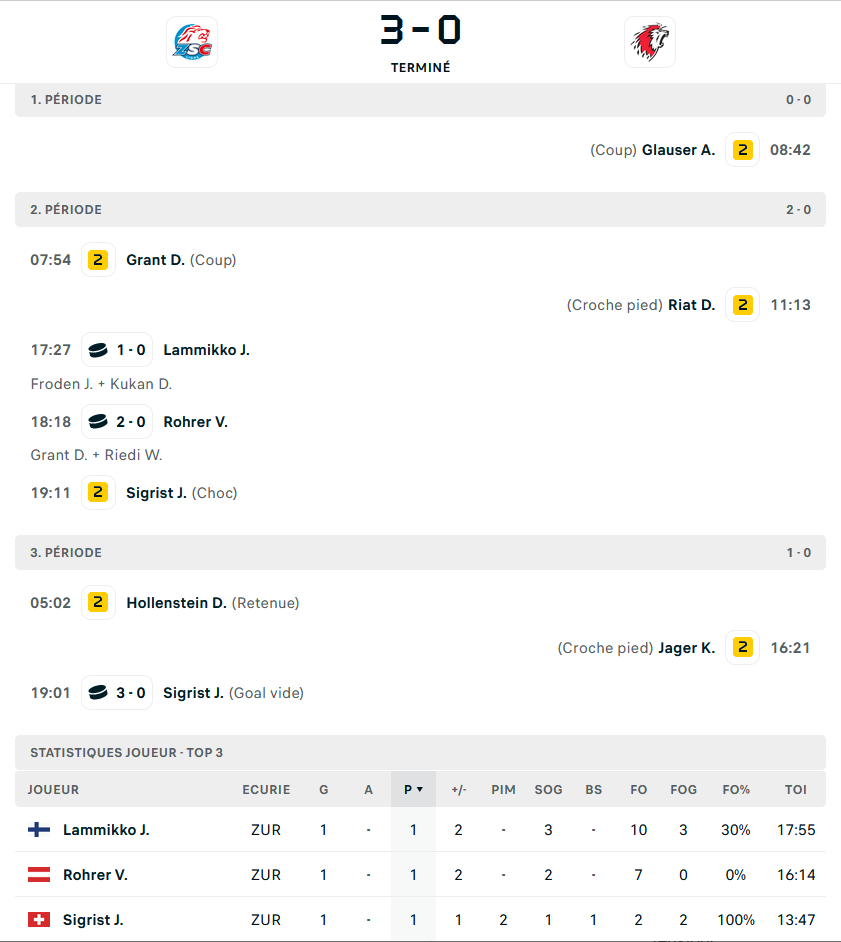This screenshot has width=841, height=942.
Task: Click Finland flag next to Lammikko J.
Action: click(39, 830)
